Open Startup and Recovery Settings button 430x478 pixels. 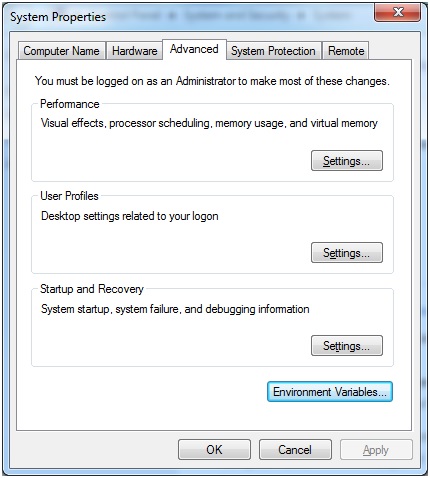coord(347,346)
